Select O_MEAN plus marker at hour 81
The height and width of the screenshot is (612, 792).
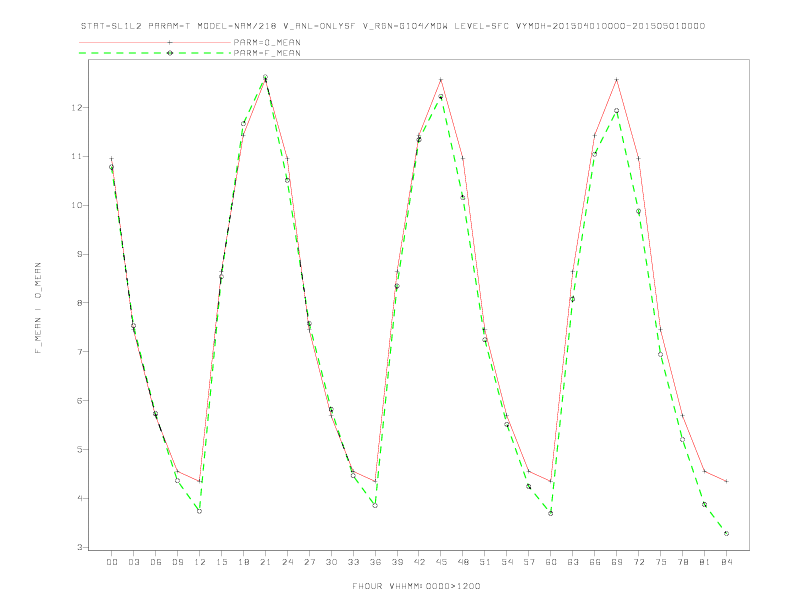705,471
